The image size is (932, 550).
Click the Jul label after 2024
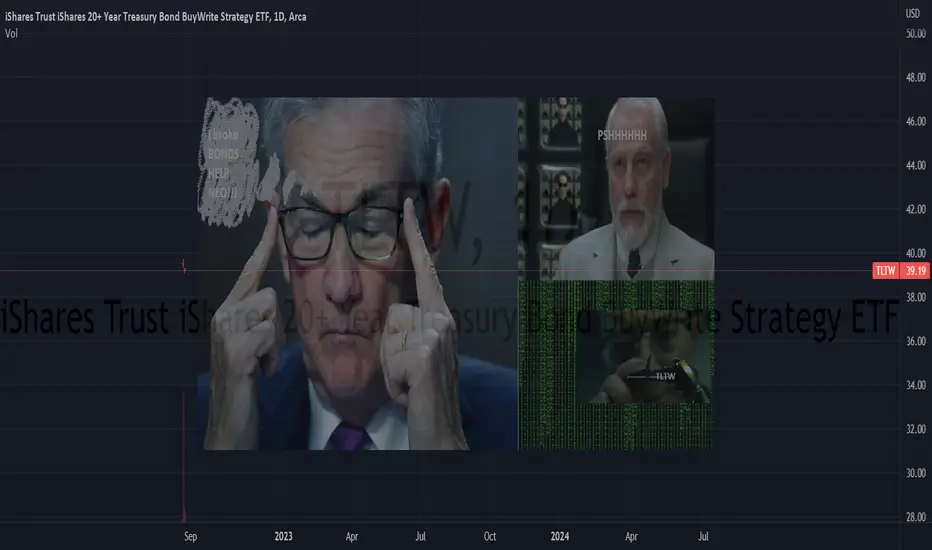[703, 536]
